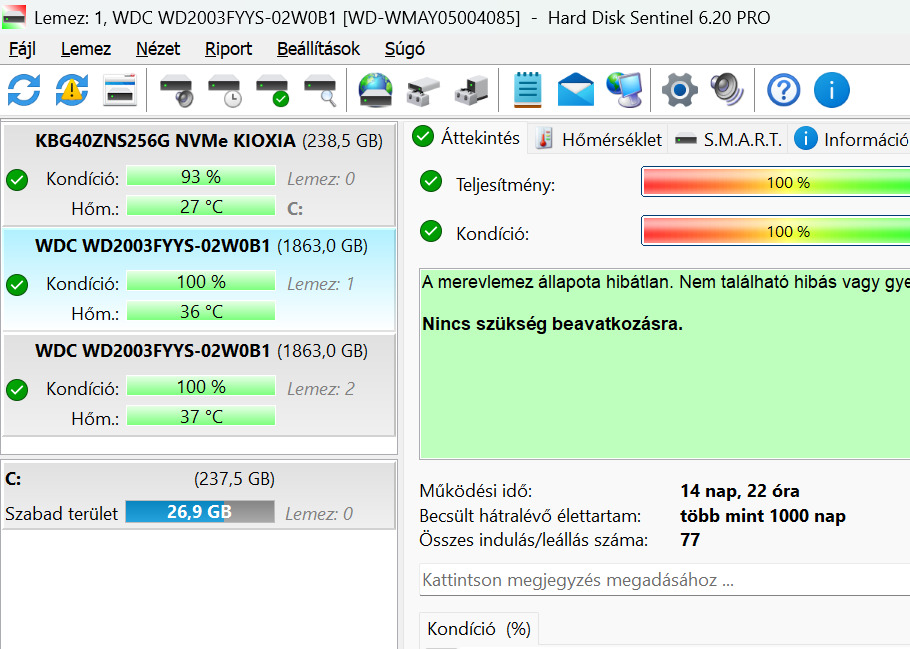Open the Riport menu

[228, 49]
